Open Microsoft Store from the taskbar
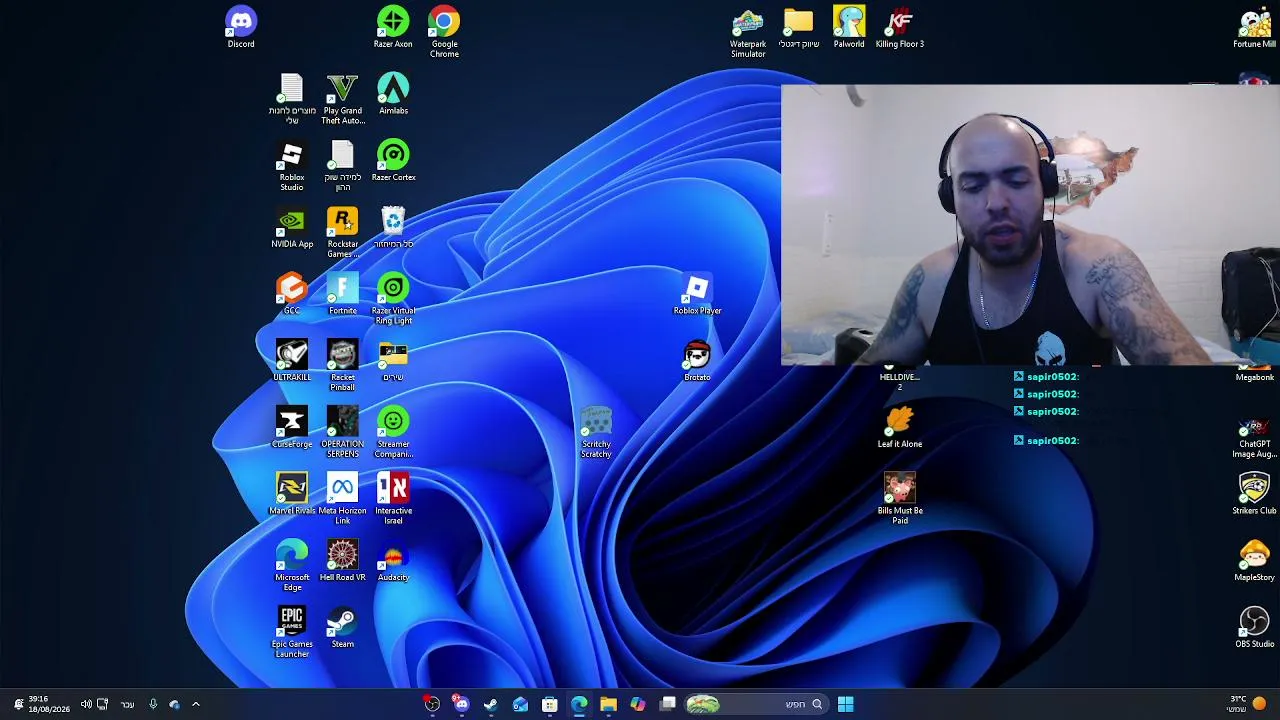1280x720 pixels. 550,704
